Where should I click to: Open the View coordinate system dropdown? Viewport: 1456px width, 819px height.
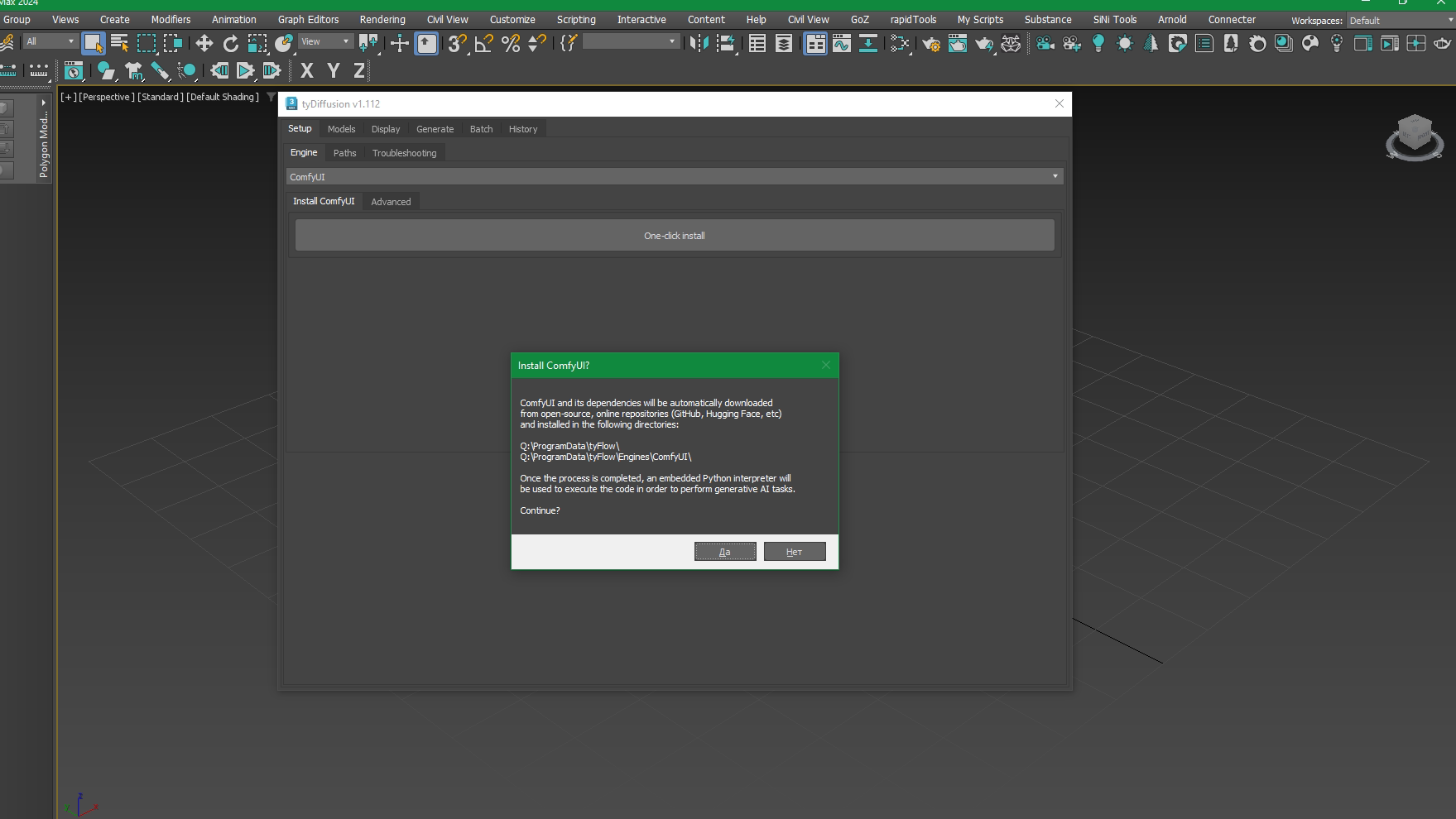[x=324, y=41]
